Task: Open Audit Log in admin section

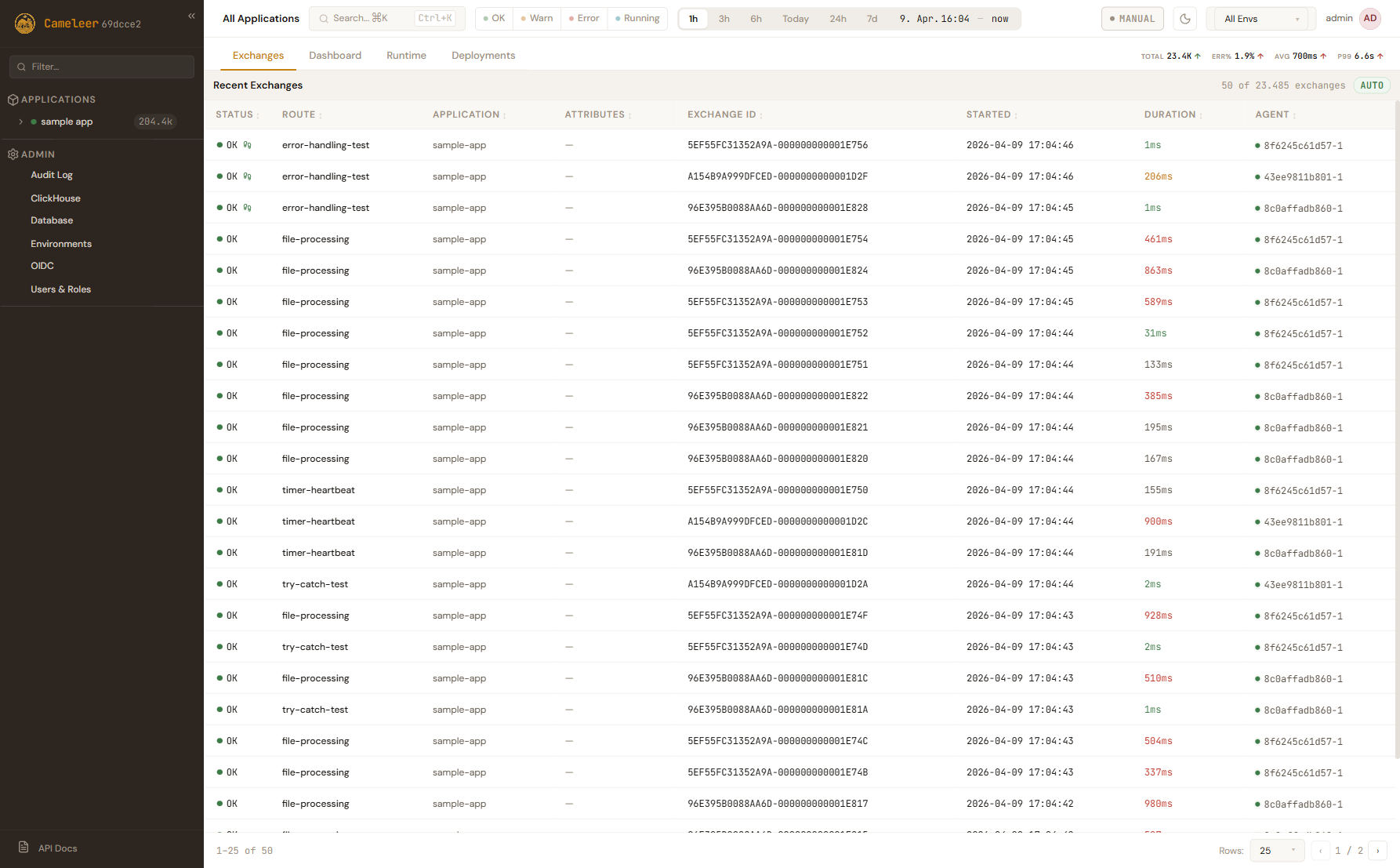Action: pyautogui.click(x=52, y=175)
